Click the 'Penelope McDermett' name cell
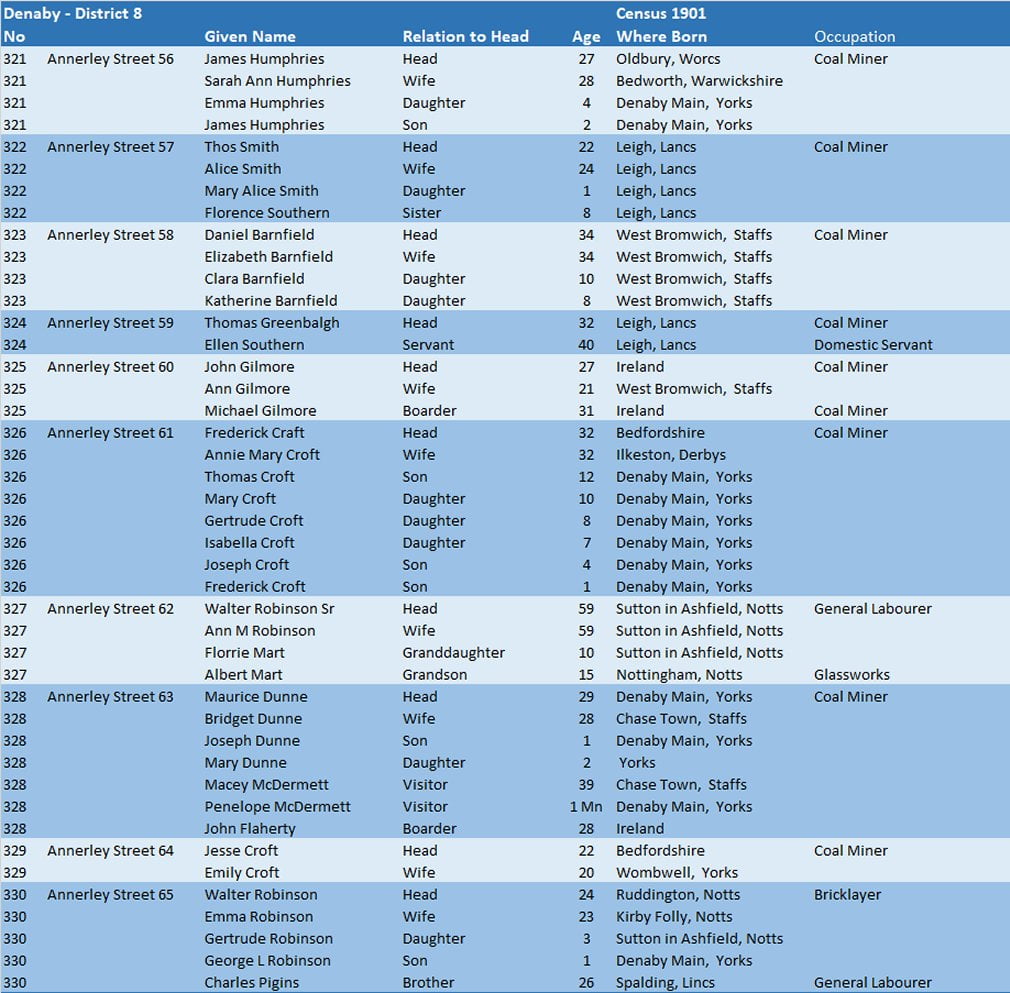The image size is (1010, 993). (x=277, y=807)
